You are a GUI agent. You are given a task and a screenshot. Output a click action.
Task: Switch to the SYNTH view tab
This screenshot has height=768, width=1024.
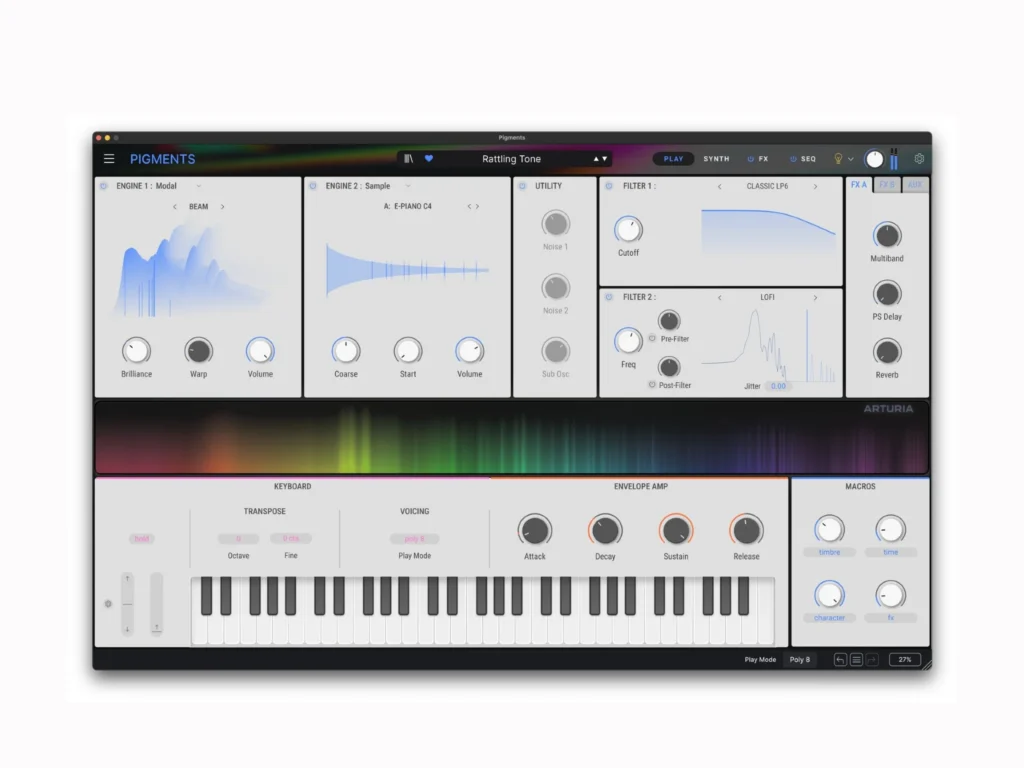coord(716,159)
